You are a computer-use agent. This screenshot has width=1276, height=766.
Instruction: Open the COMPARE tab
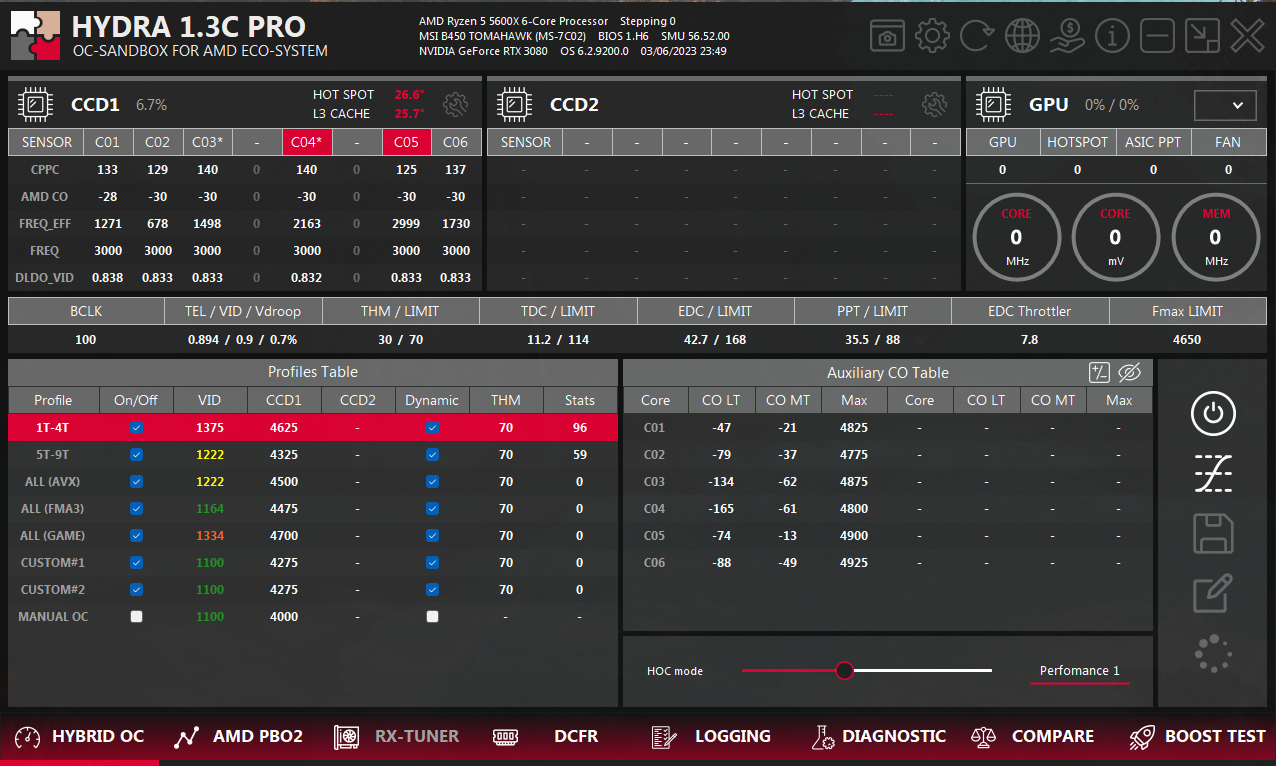[1033, 737]
